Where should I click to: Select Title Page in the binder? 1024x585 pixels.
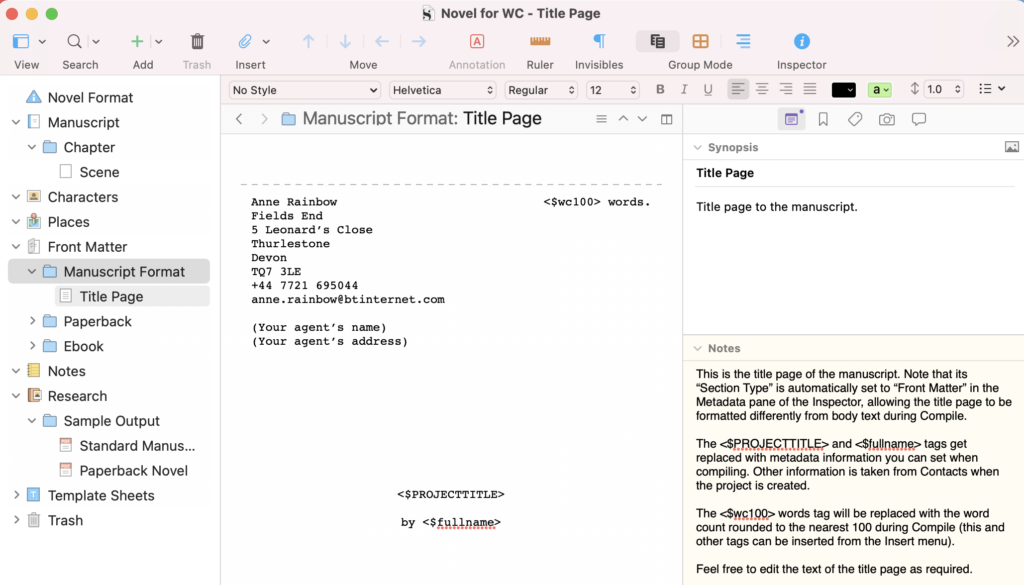pos(111,296)
